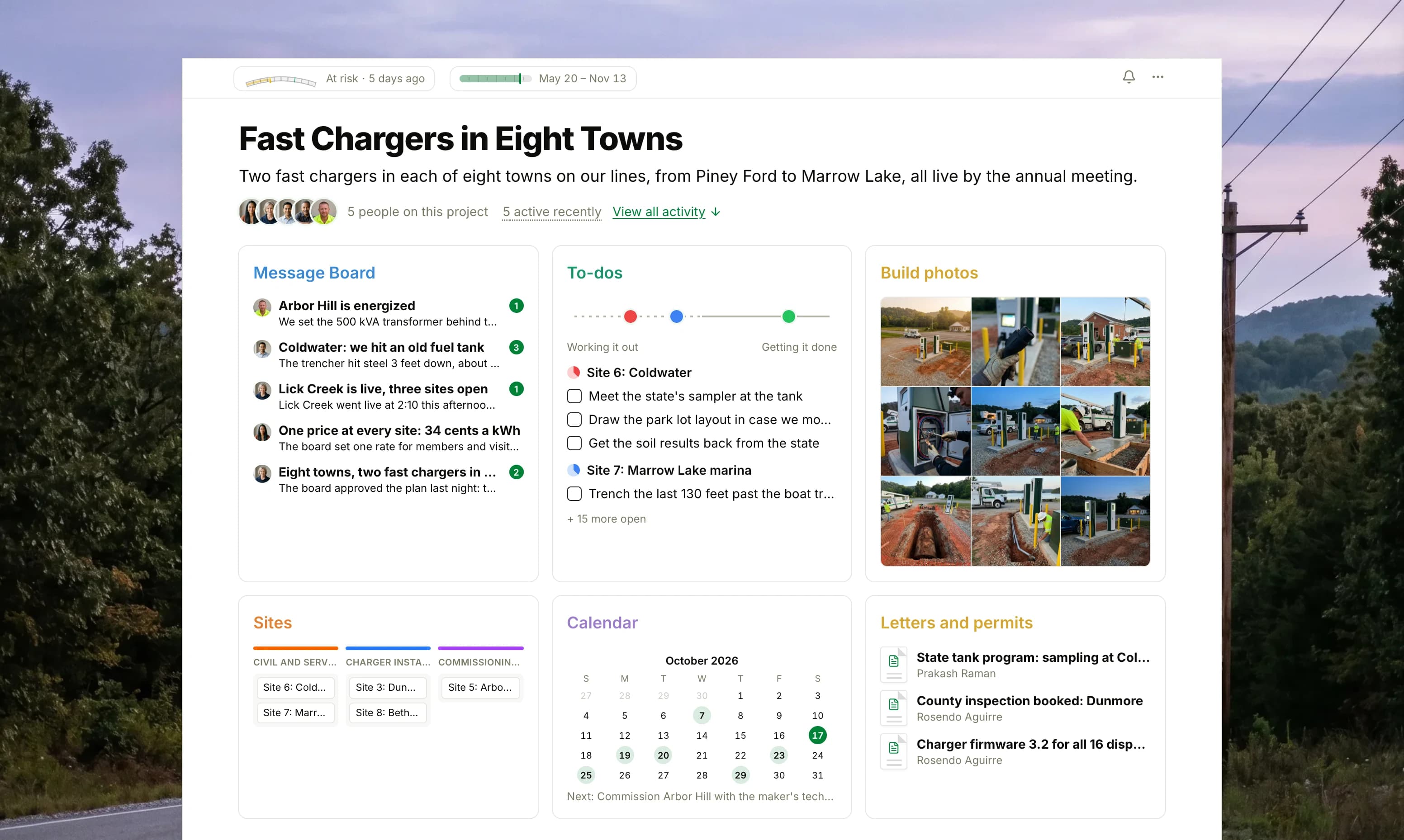Open the To-dos section
1404x840 pixels.
coord(594,273)
